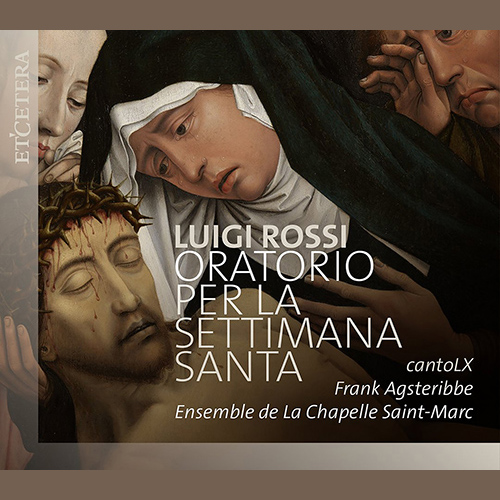Click the word SANTA
Image resolution: width=500 pixels, height=500 pixels.
[x=239, y=366]
